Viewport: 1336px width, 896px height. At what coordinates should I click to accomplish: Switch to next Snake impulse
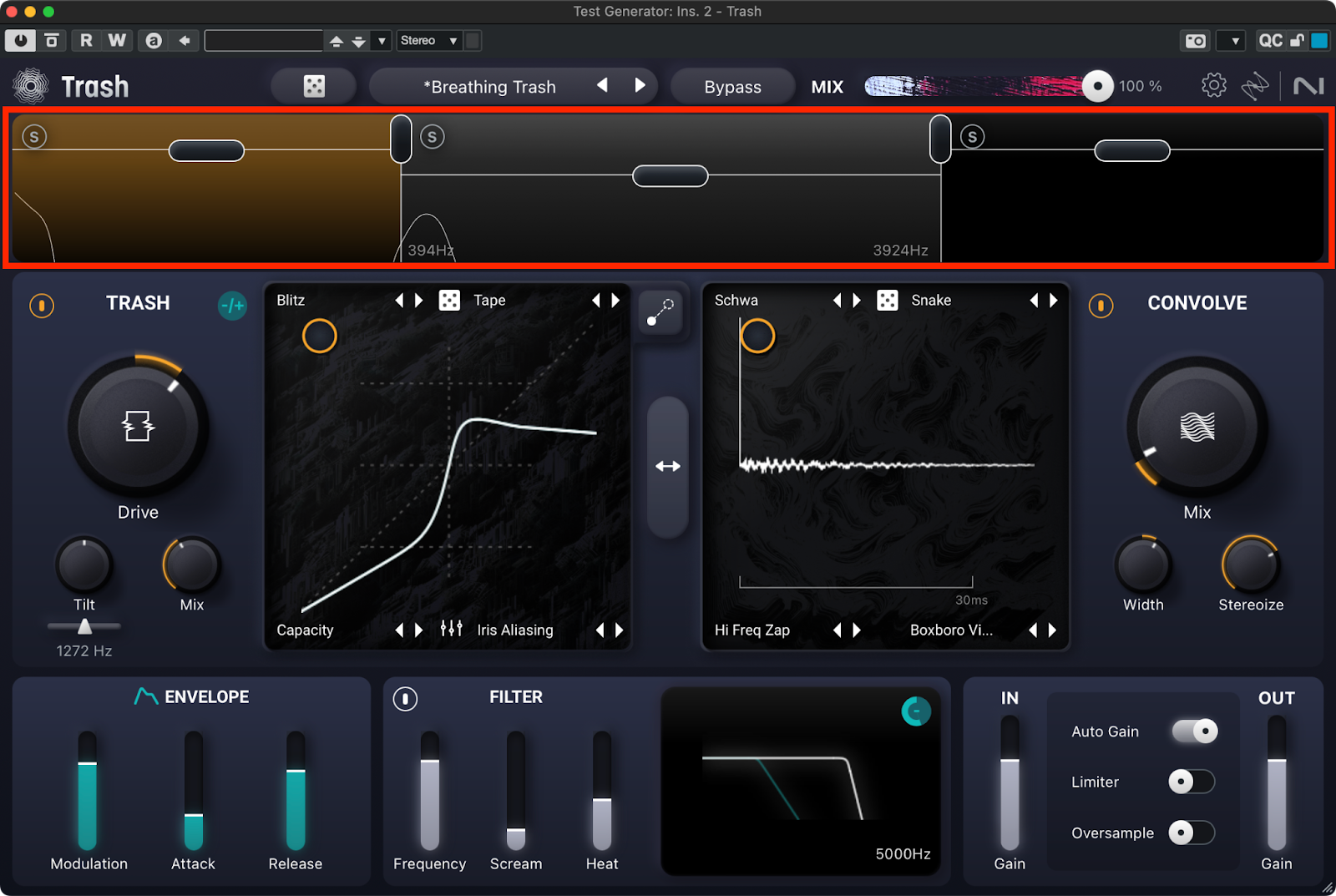[1054, 300]
